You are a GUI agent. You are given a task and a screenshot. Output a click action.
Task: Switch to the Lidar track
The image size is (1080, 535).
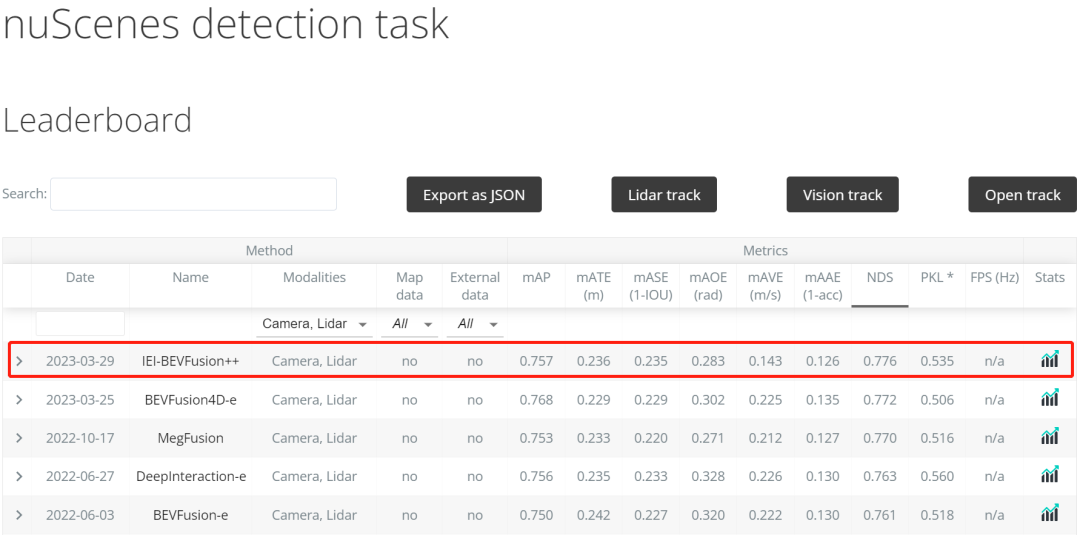pyautogui.click(x=664, y=195)
